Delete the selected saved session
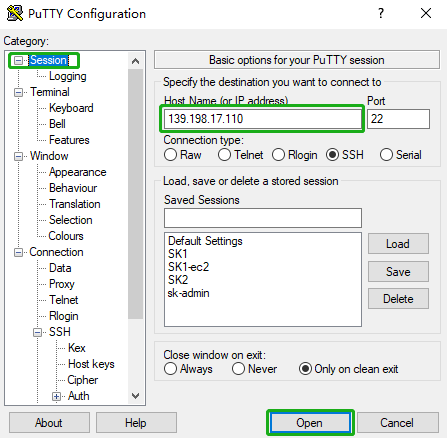 click(x=398, y=299)
